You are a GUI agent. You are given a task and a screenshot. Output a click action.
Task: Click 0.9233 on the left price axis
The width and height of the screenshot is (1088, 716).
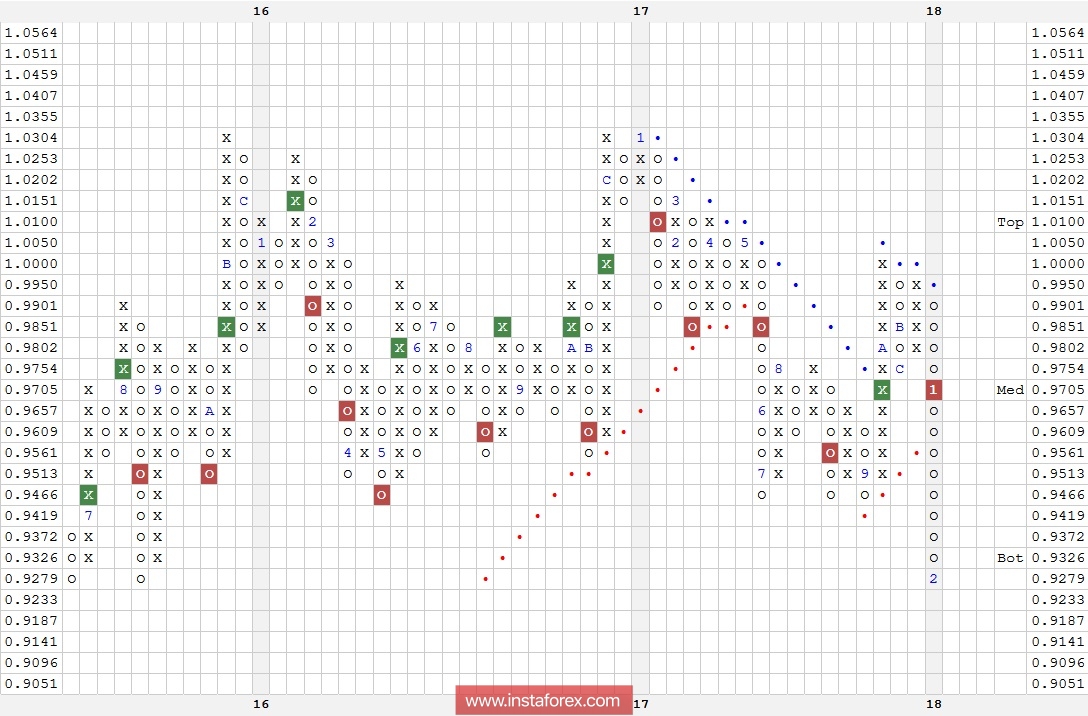click(x=31, y=600)
